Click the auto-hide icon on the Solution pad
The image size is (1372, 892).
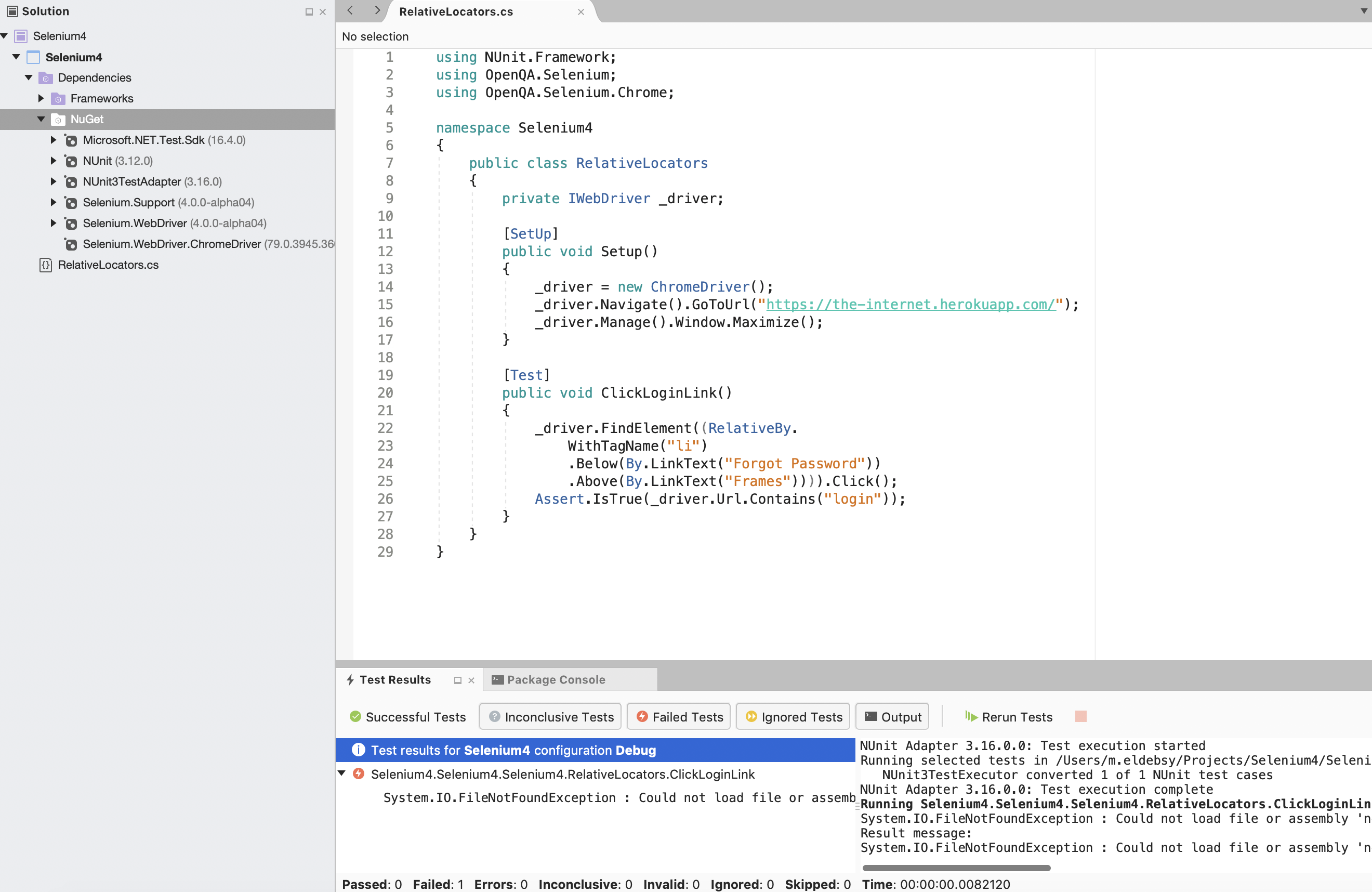point(309,11)
